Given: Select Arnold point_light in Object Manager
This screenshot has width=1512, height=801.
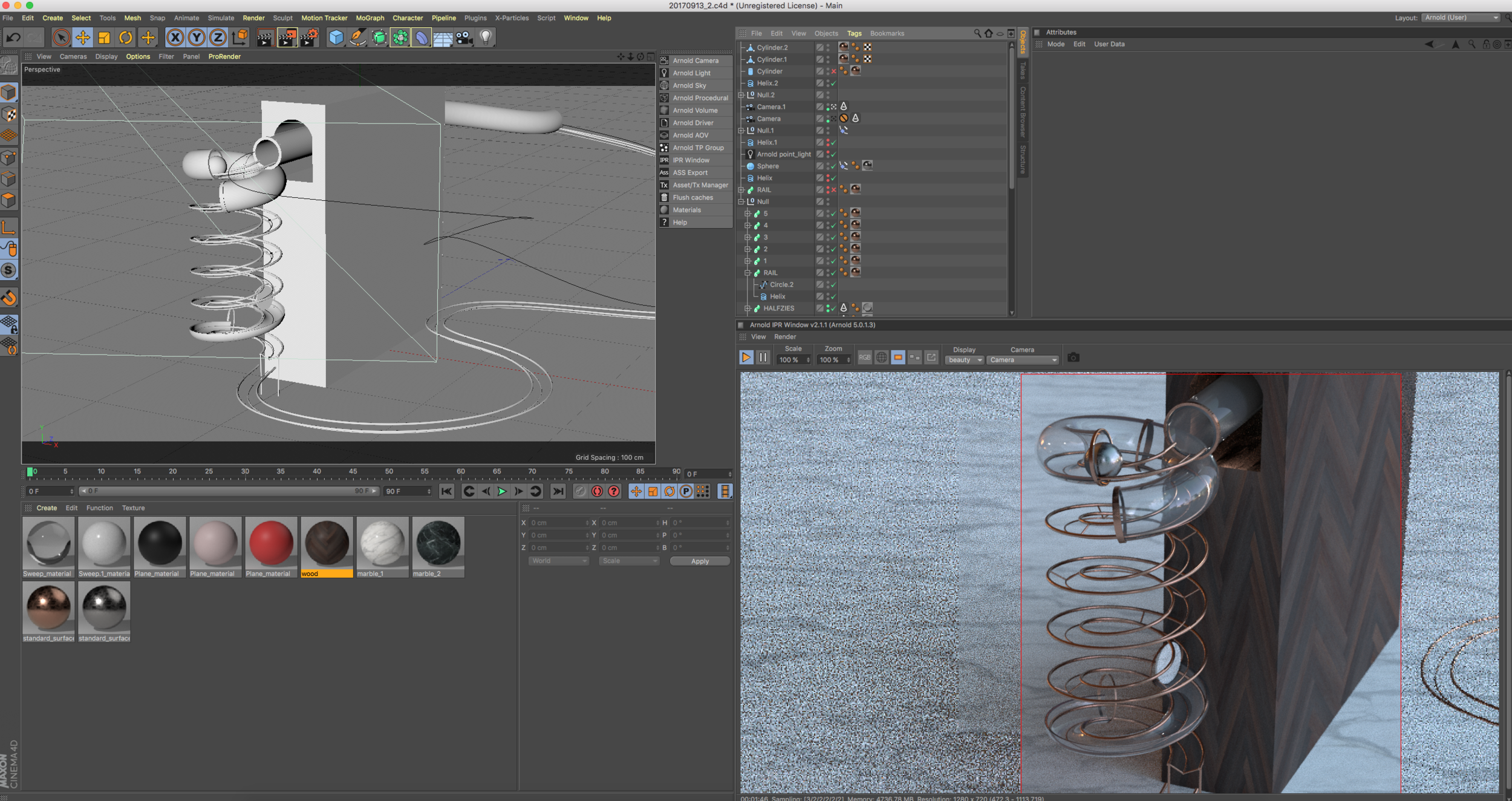Looking at the screenshot, I should point(784,154).
